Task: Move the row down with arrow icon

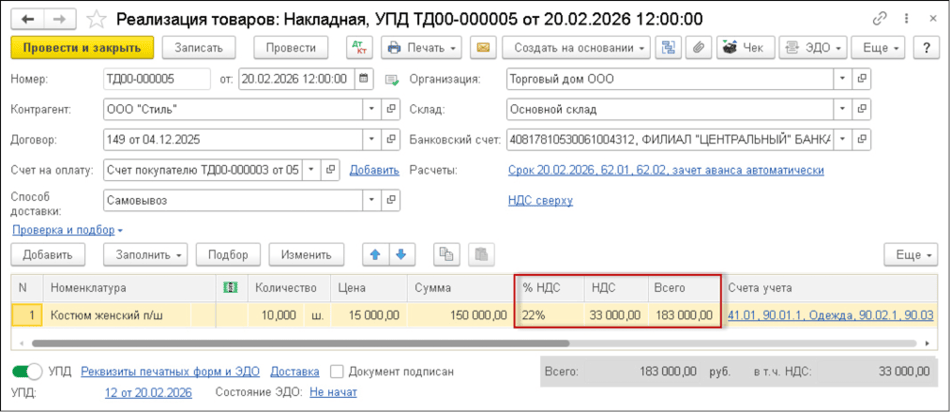Action: pos(401,255)
